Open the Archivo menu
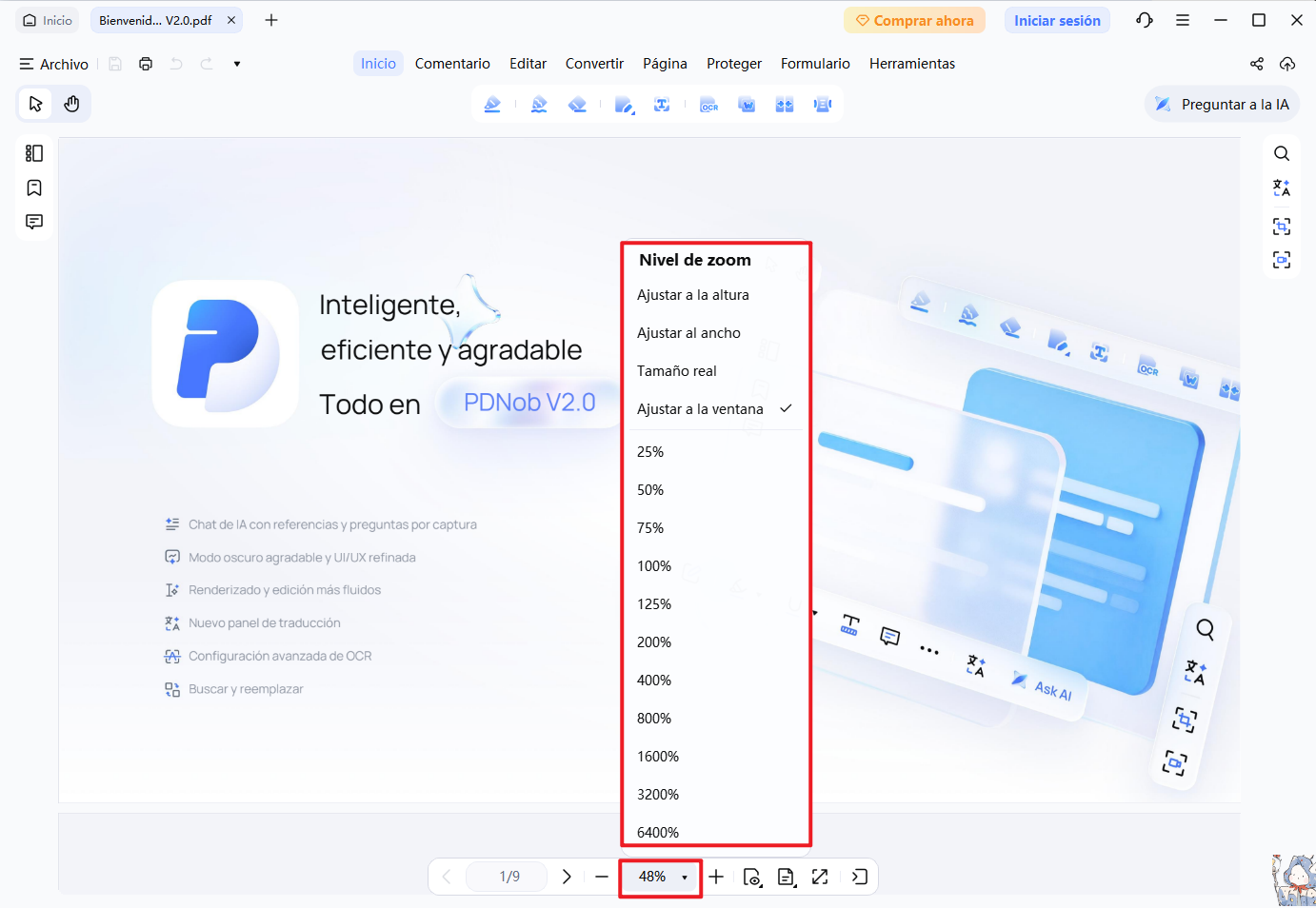 pyautogui.click(x=54, y=64)
